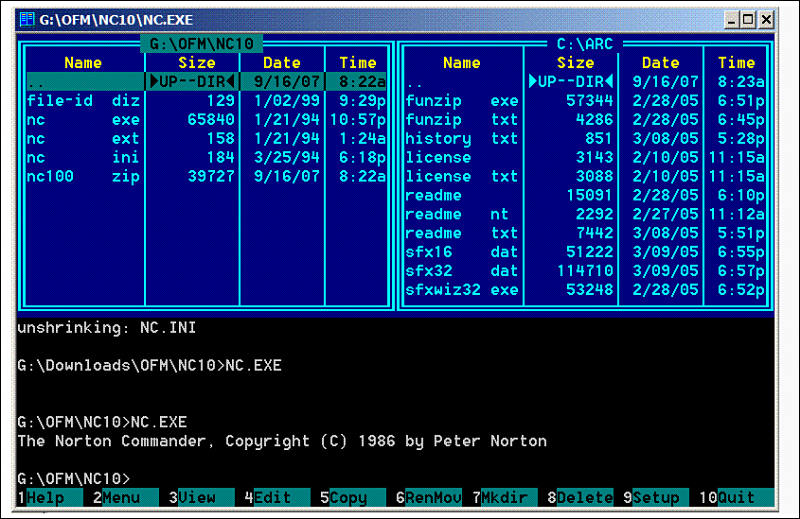Click the 8 Delete function key

pyautogui.click(x=580, y=498)
